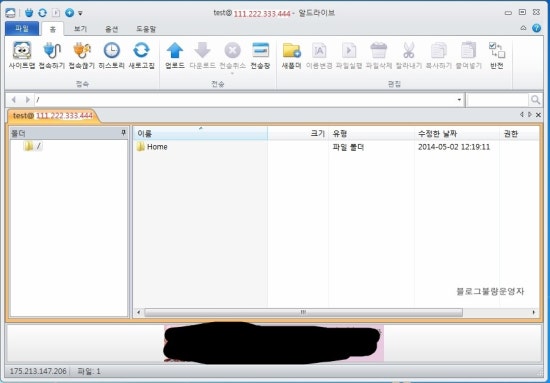Create a folder with 새폴더
550x383 pixels.
click(x=291, y=55)
